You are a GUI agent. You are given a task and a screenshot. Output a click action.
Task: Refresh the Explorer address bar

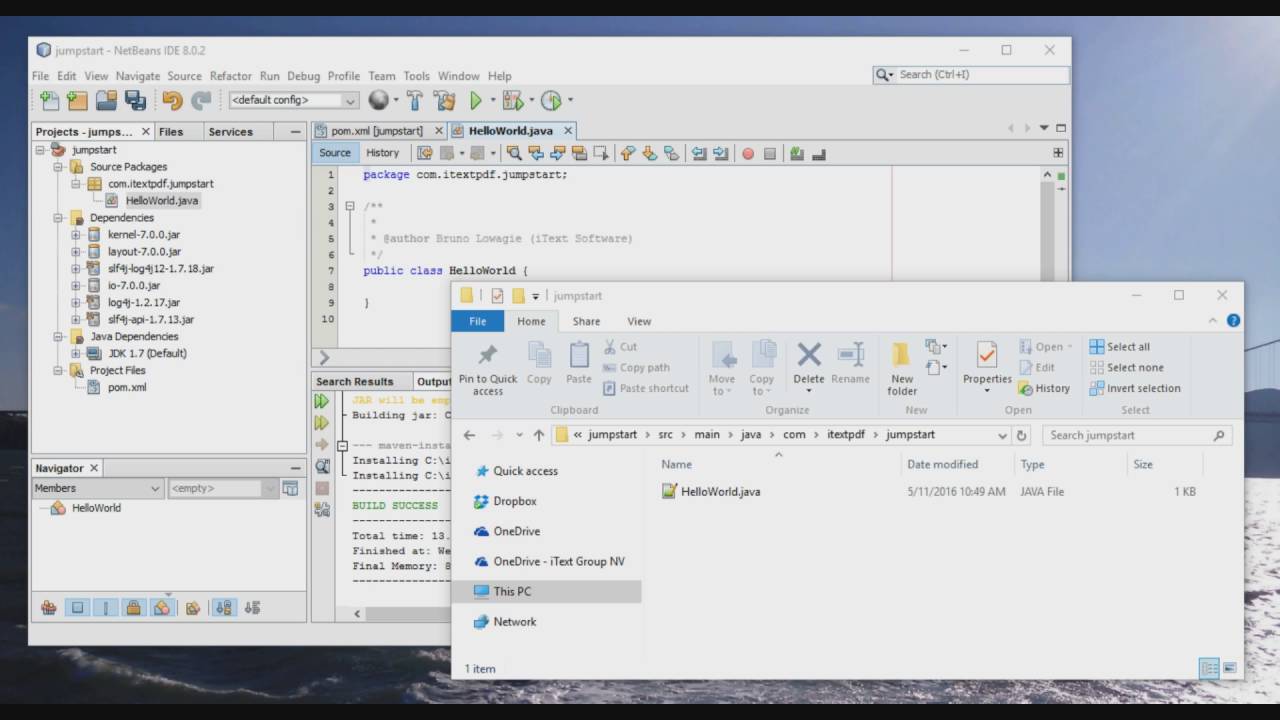tap(1021, 435)
